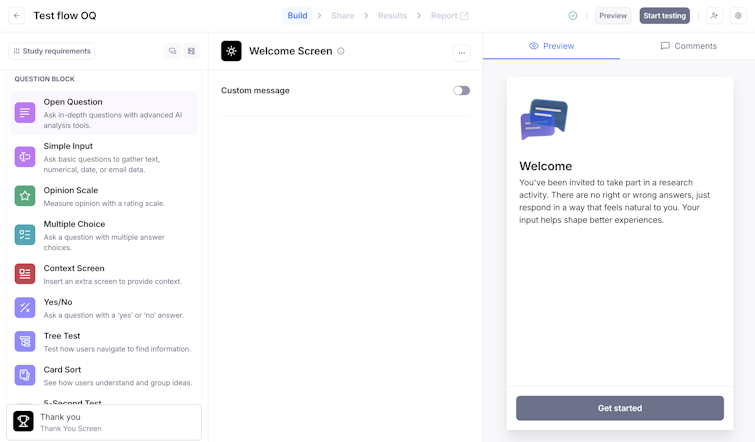755x442 pixels.
Task: Open the invite collaborators icon
Action: pyautogui.click(x=715, y=16)
